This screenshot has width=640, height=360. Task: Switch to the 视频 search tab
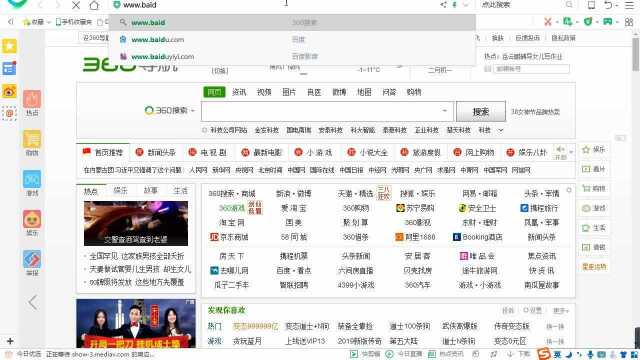pyautogui.click(x=264, y=92)
